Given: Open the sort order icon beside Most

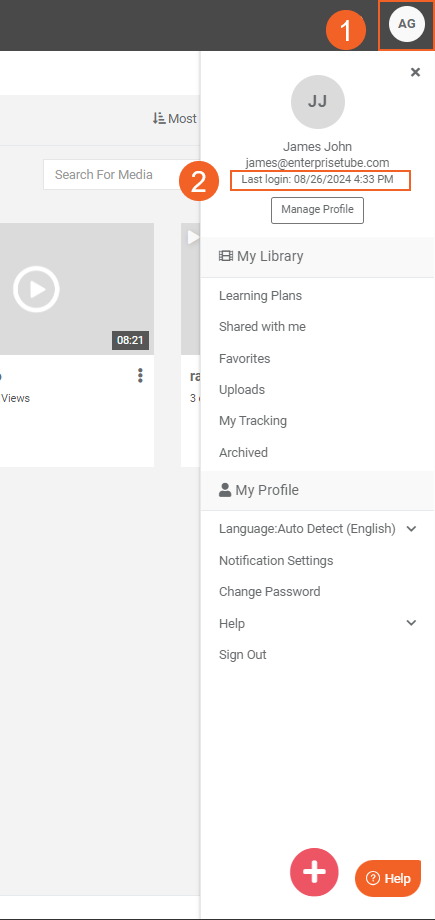Looking at the screenshot, I should point(159,118).
